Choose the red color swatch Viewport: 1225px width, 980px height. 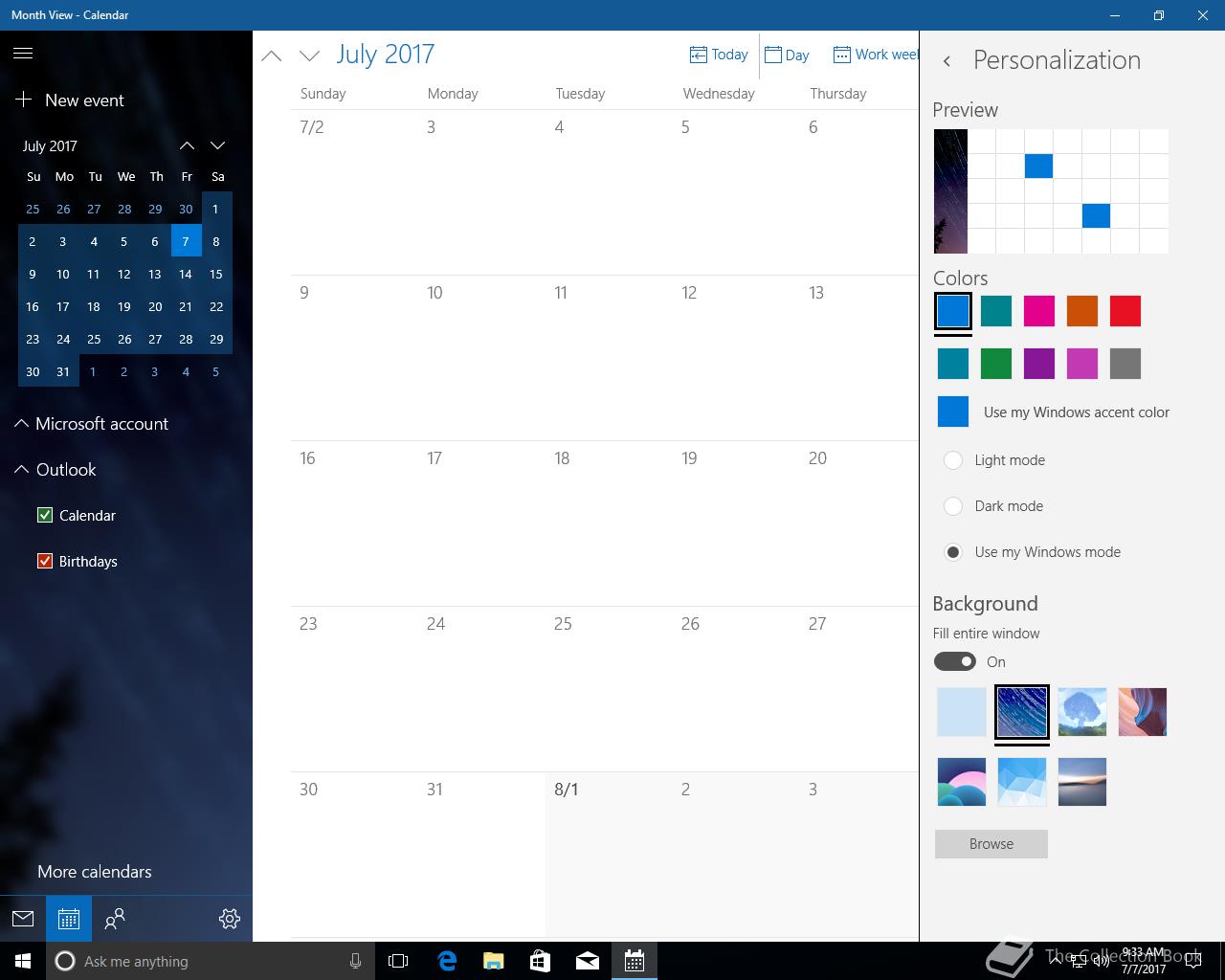click(1125, 311)
